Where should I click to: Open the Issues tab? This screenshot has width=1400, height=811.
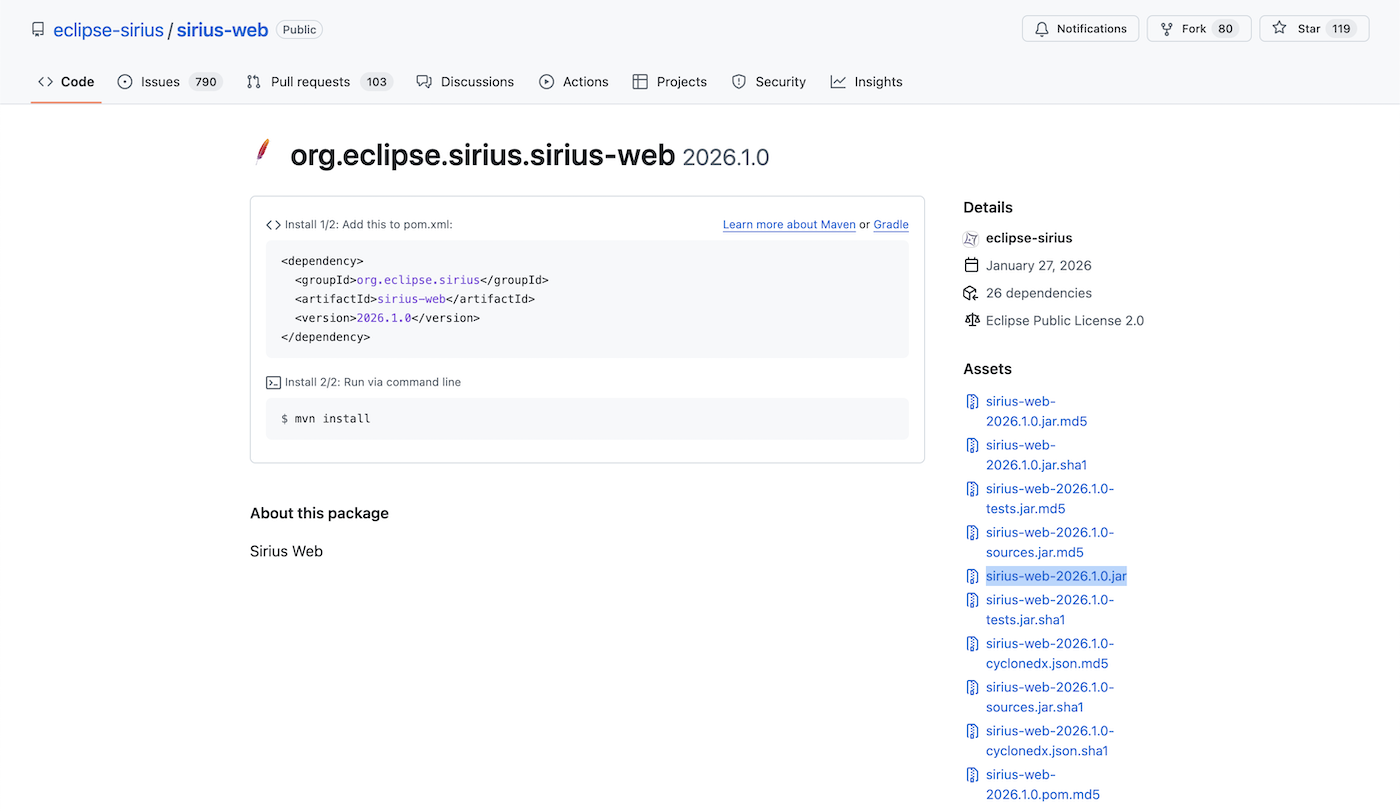[x=169, y=82]
